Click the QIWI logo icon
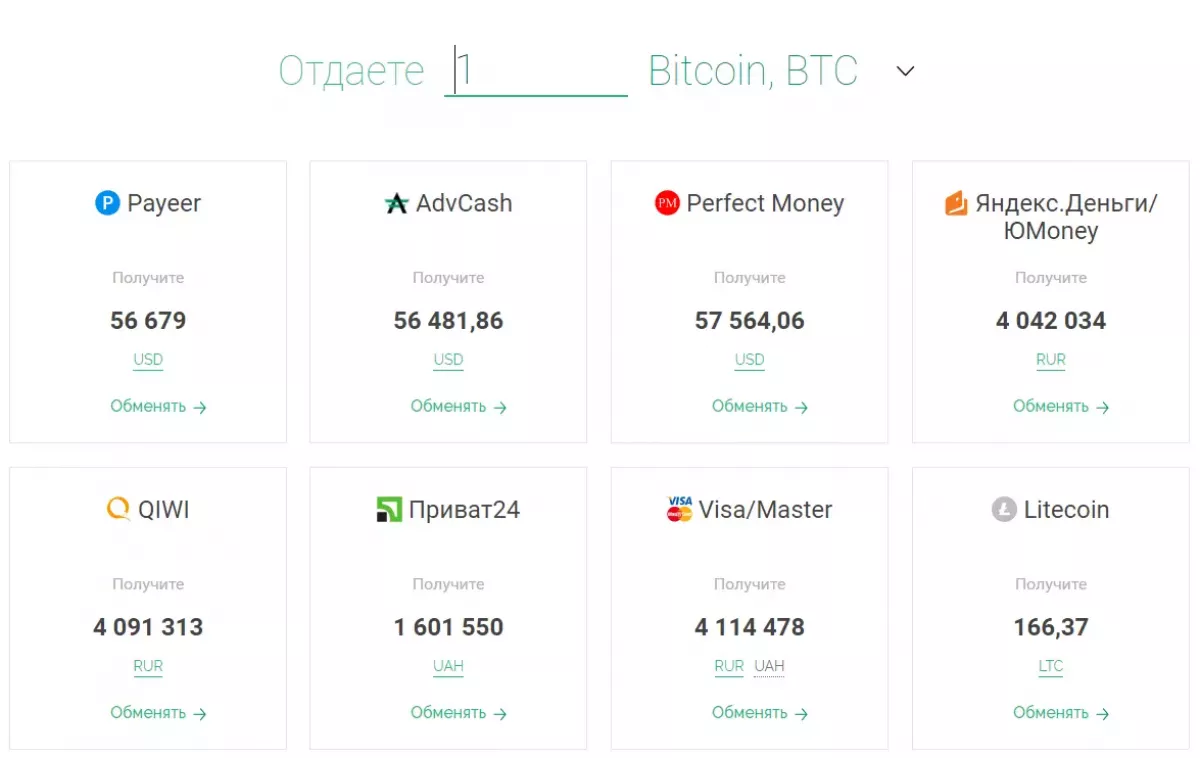 coord(118,510)
